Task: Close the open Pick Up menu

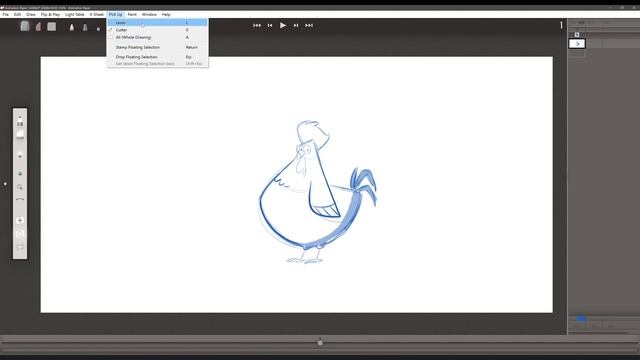Action: (116, 14)
